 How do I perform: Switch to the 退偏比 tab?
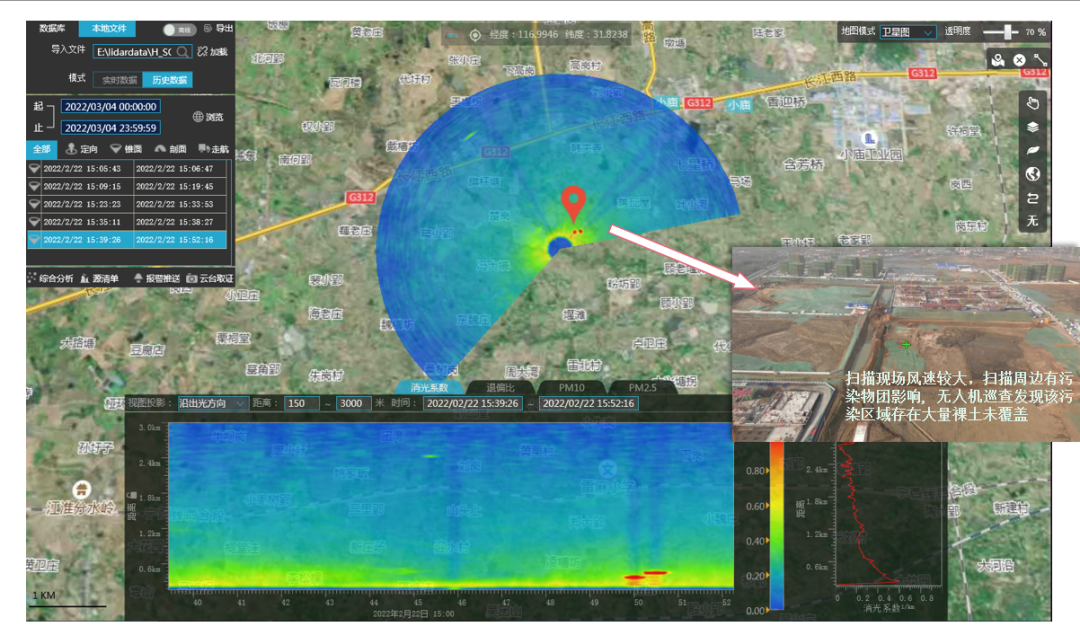pos(500,387)
